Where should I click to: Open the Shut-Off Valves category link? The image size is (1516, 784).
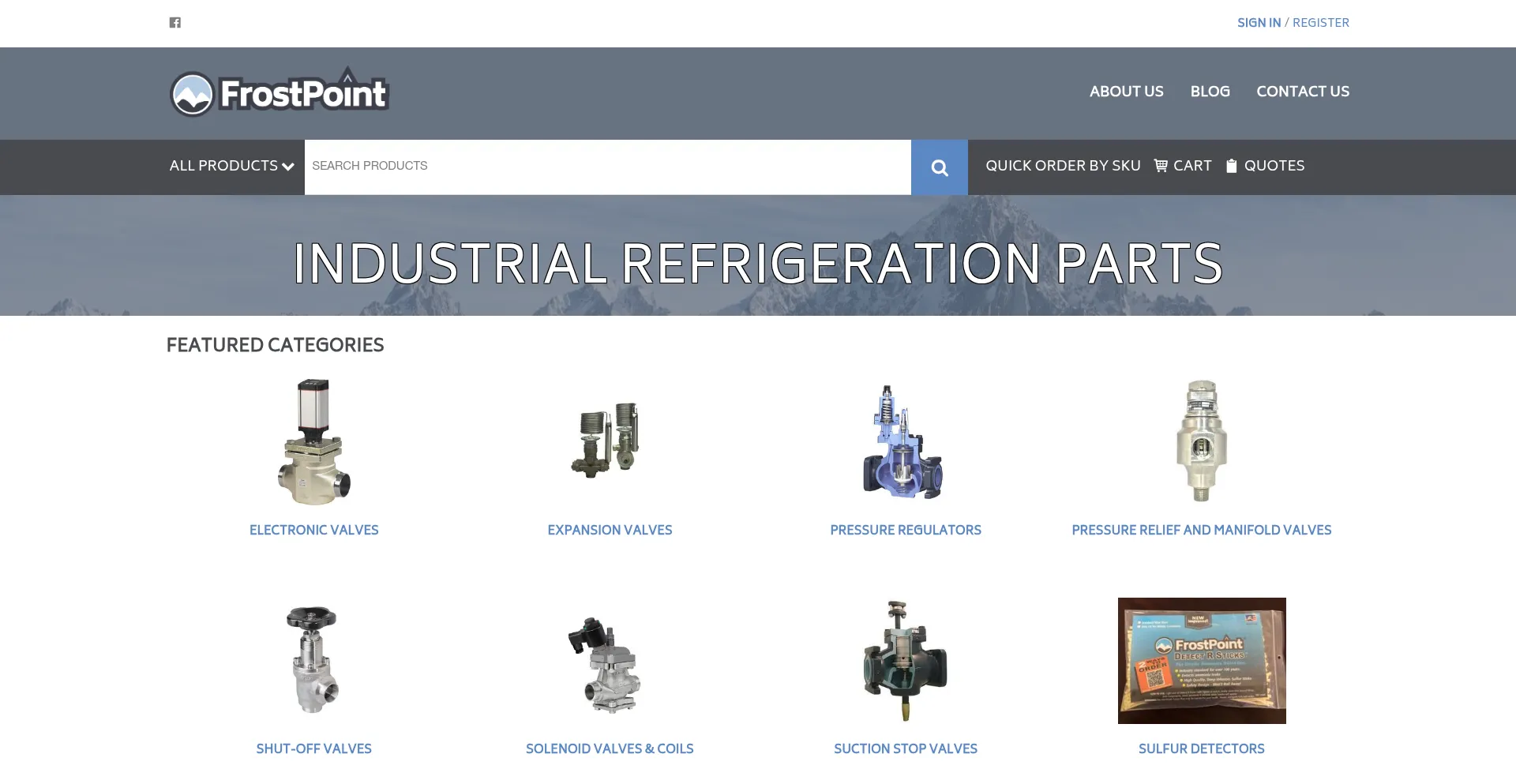coord(313,748)
